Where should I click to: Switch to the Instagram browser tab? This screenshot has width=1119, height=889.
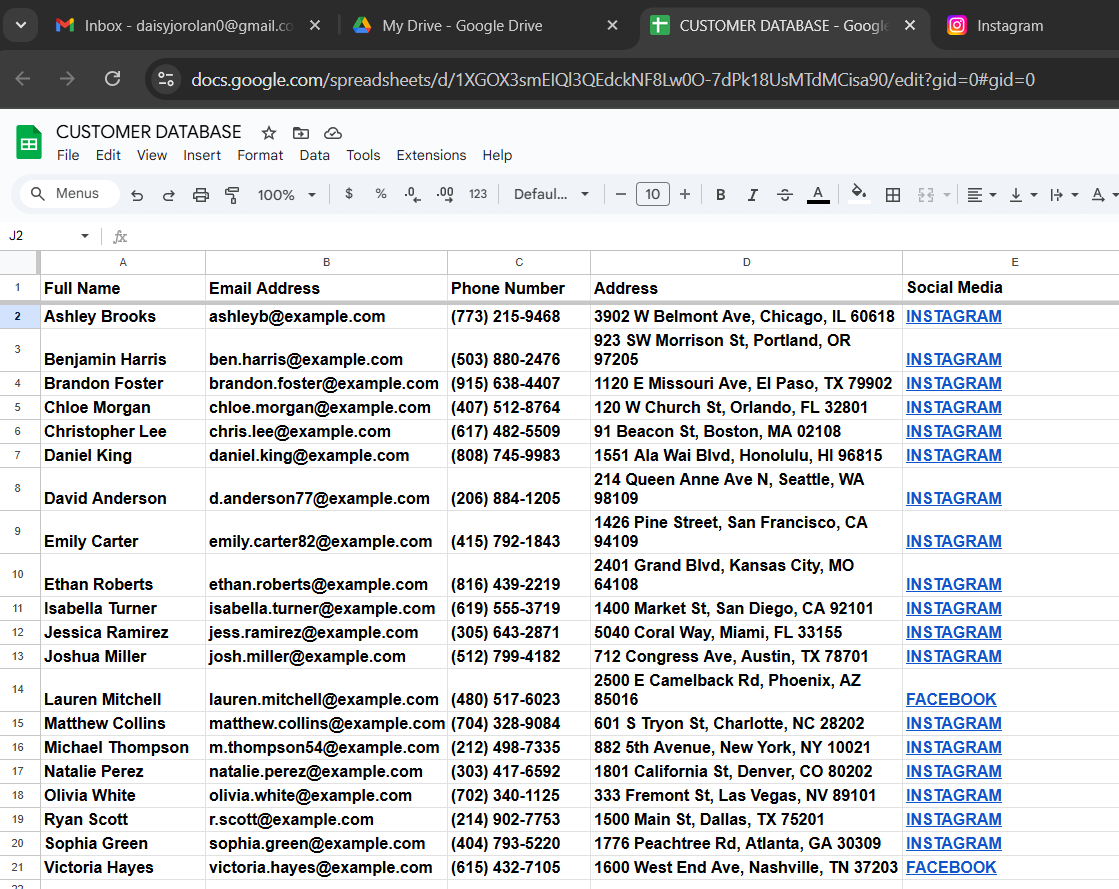[x=1010, y=26]
